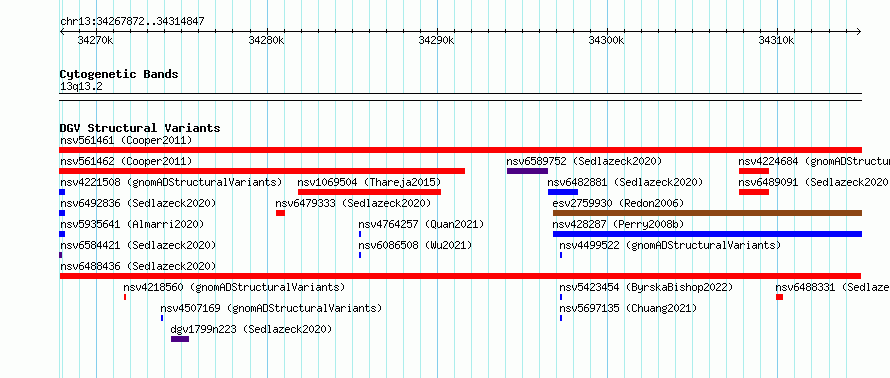The width and height of the screenshot is (890, 378).
Task: Open the nsv6492836 (Sedlazeck2020) label
Action: tap(138, 203)
